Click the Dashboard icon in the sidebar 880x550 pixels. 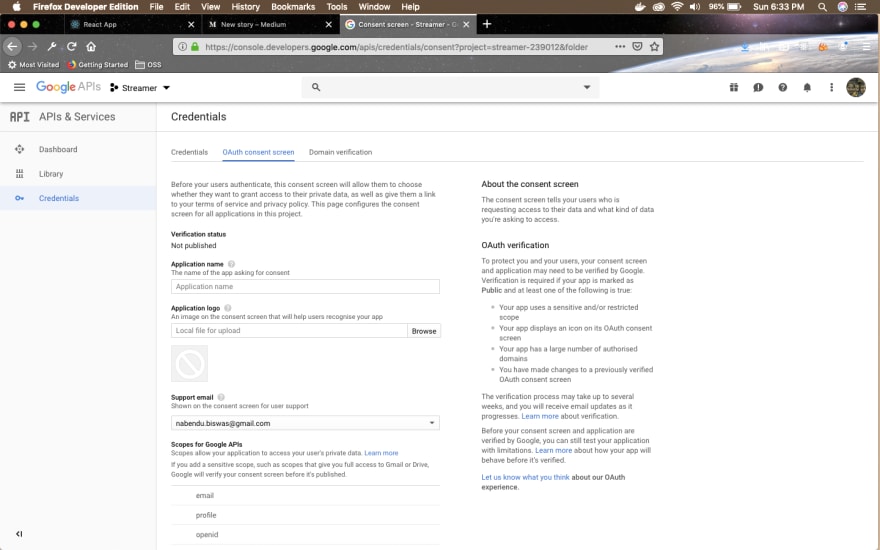pos(20,149)
